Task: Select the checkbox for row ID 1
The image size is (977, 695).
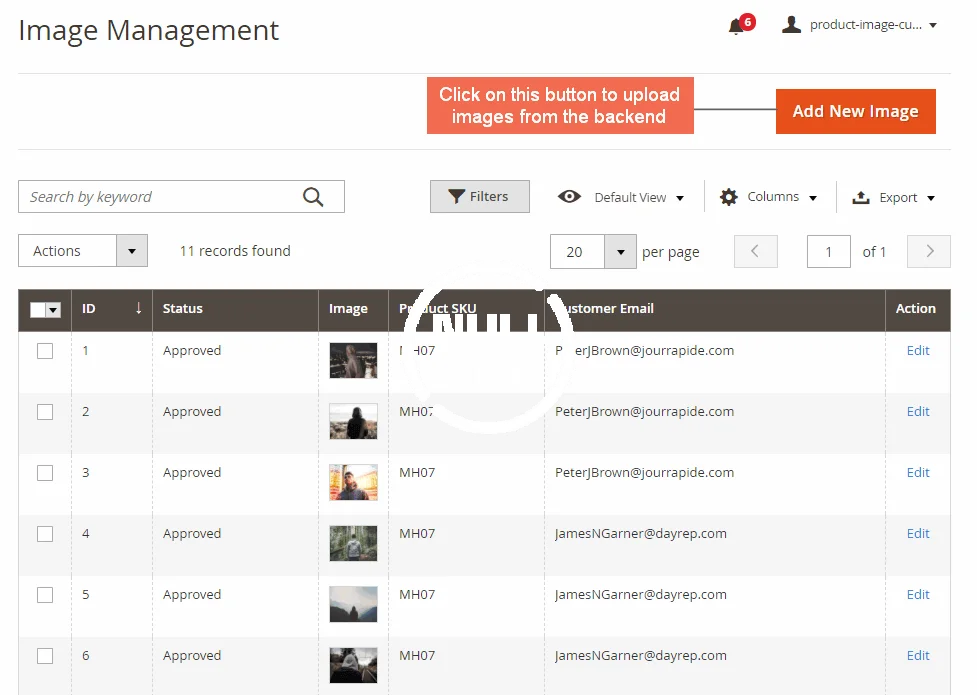Action: [x=45, y=351]
